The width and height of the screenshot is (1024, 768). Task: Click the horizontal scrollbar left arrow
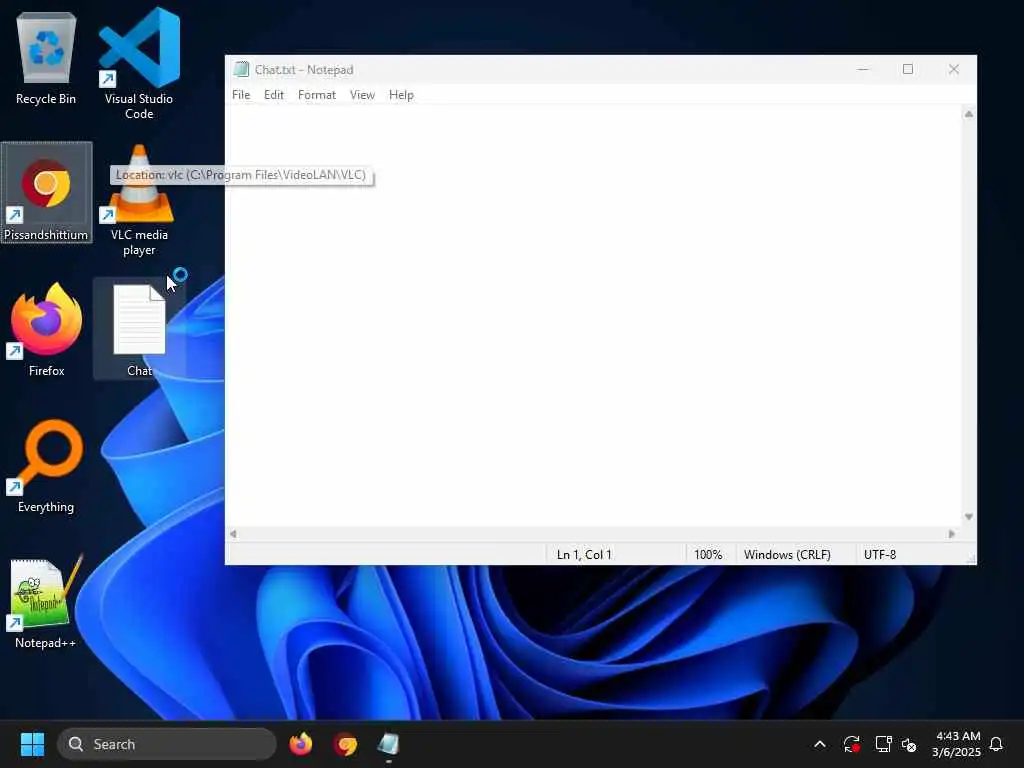pyautogui.click(x=233, y=534)
